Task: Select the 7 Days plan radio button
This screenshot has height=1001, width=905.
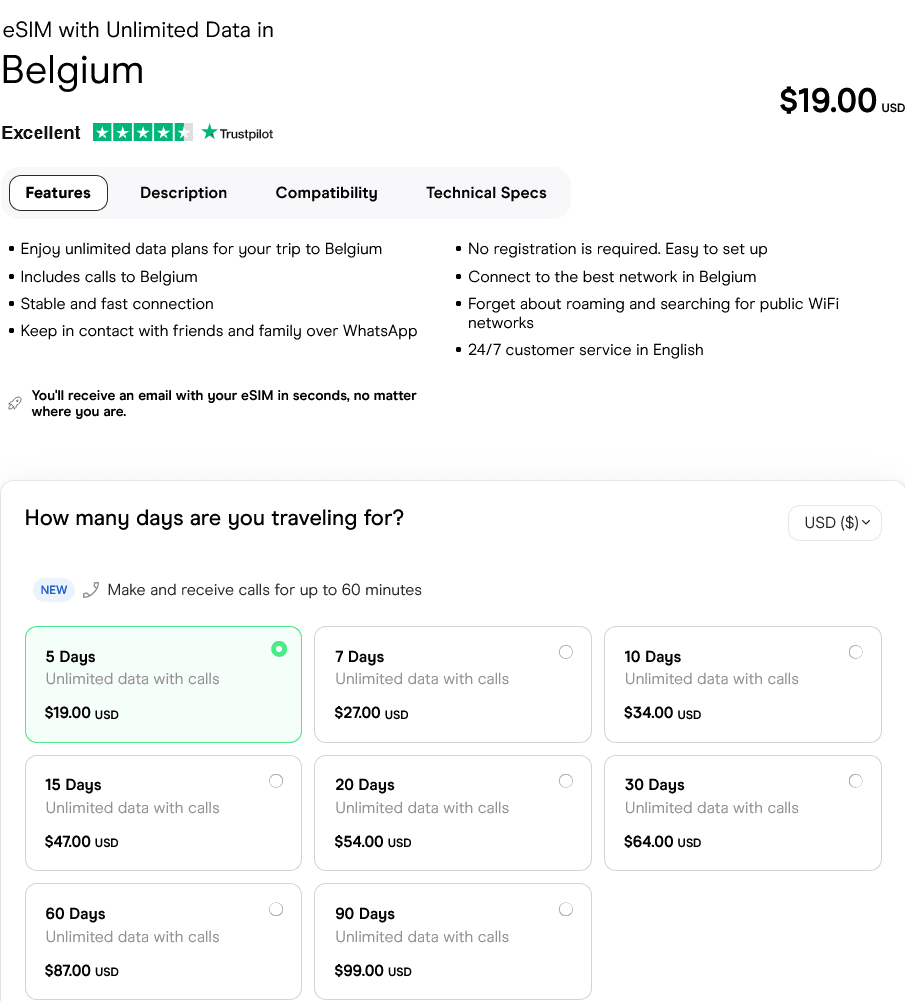Action: pyautogui.click(x=566, y=652)
